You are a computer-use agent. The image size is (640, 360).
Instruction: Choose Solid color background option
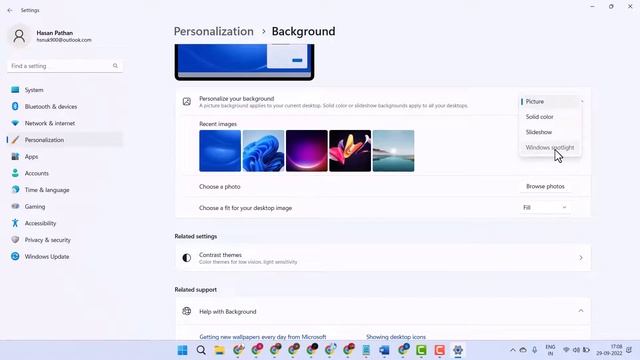(550, 117)
